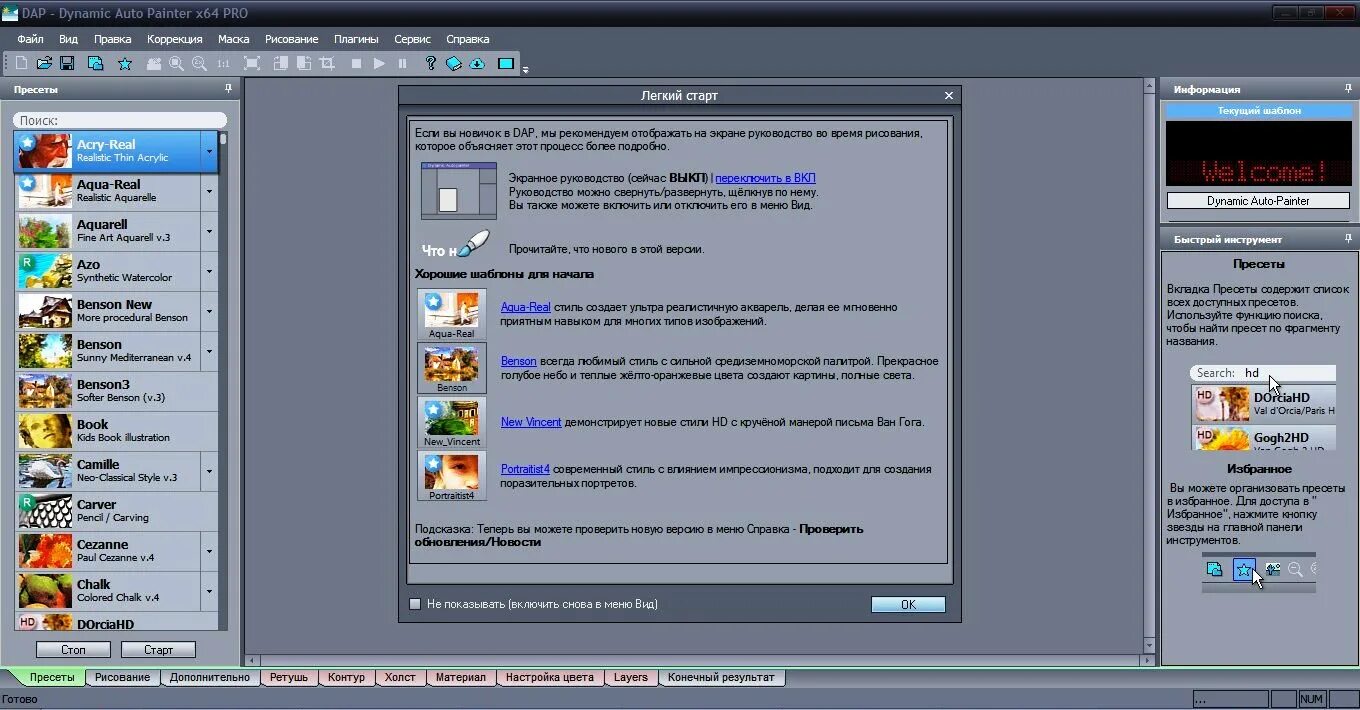This screenshot has height=710, width=1360.
Task: Click the zoom out magnifier icon
Action: coord(199,63)
